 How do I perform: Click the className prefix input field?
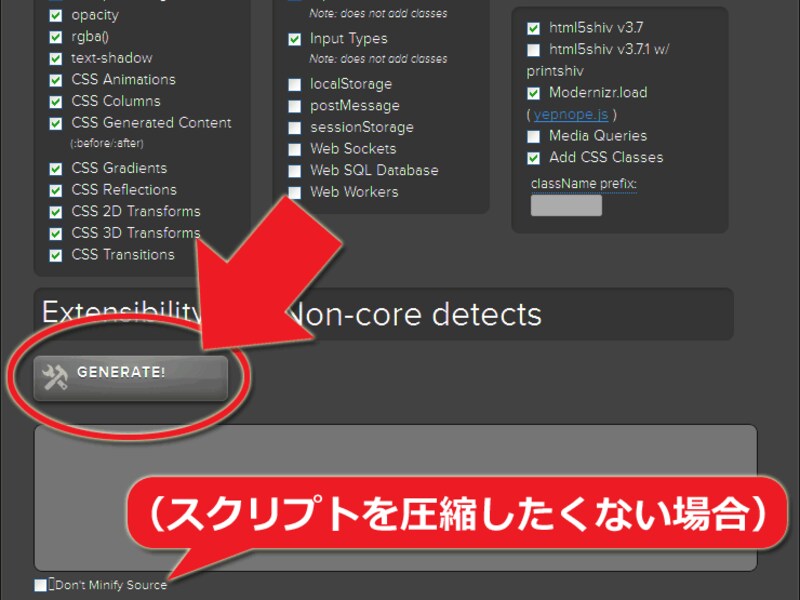565,205
